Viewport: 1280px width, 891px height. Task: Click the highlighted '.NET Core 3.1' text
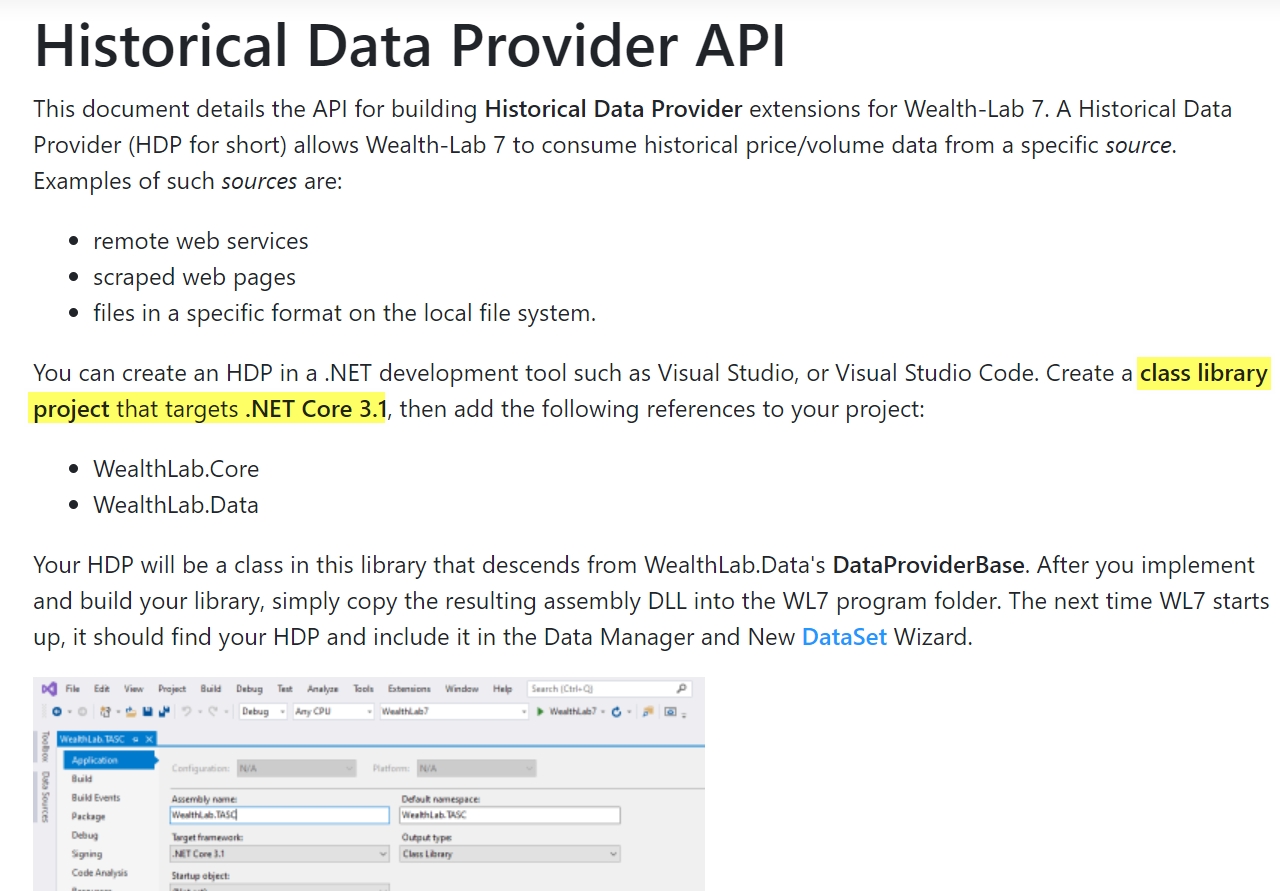[x=316, y=408]
